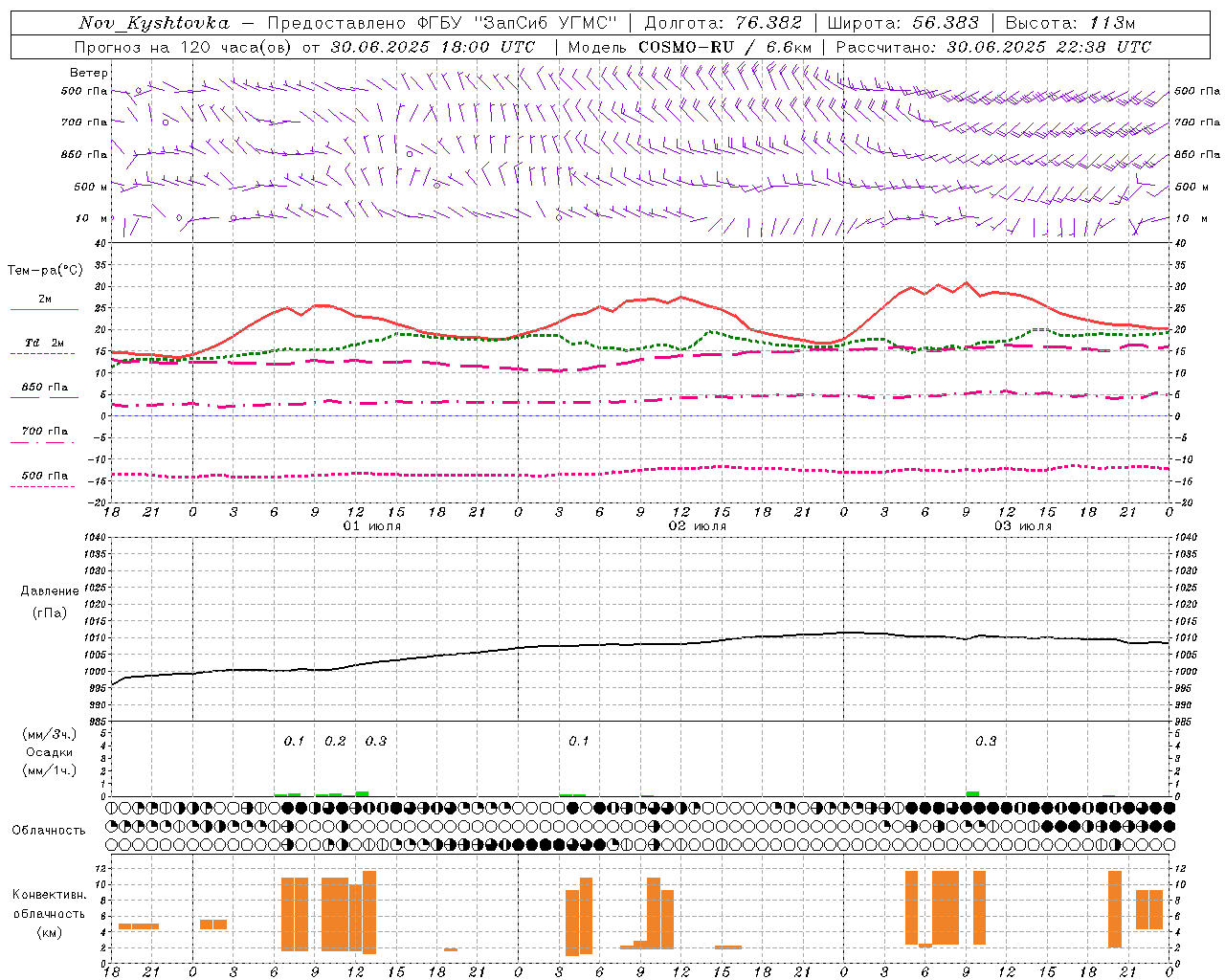Click the Широта 56.383 header field
The image size is (1225, 980).
click(x=902, y=23)
